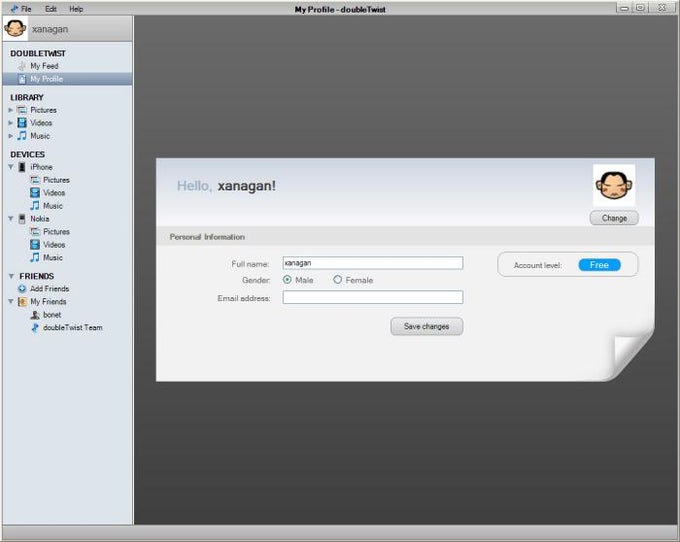
Task: Click the large profile avatar picture
Action: pos(614,185)
